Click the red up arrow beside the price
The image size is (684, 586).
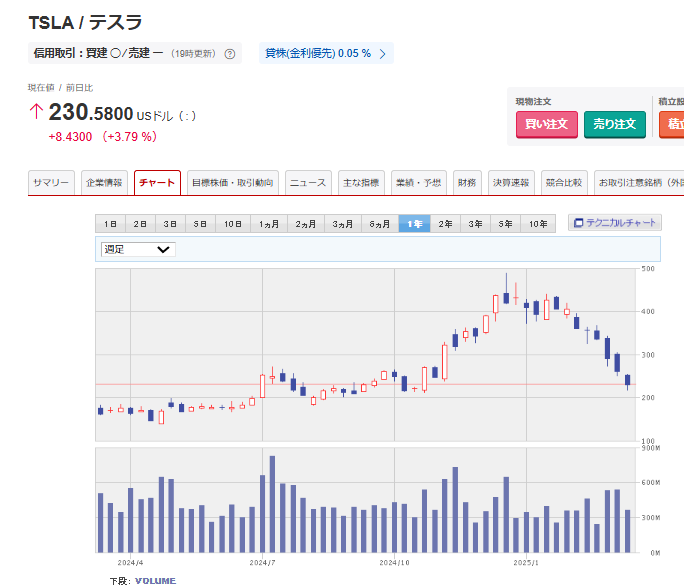(36, 111)
